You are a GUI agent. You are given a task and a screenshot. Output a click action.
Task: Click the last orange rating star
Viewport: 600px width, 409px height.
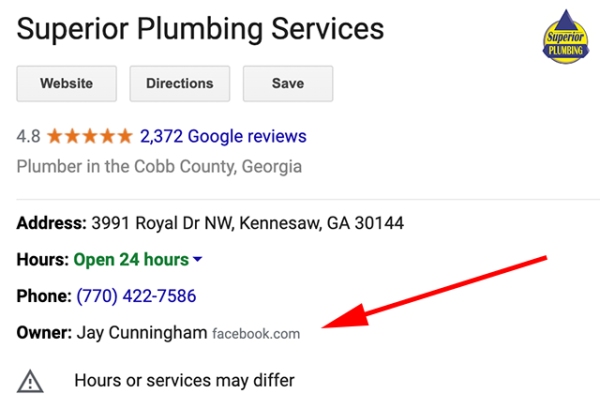pos(125,136)
